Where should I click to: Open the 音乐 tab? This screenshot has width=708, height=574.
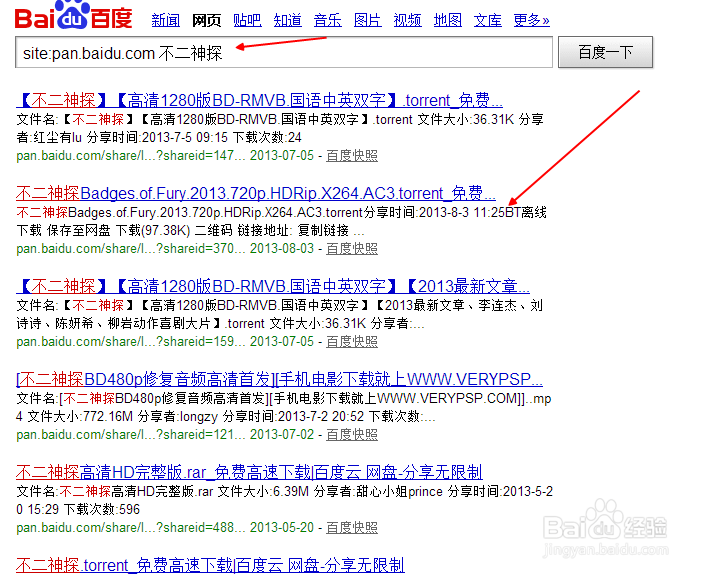tap(328, 20)
